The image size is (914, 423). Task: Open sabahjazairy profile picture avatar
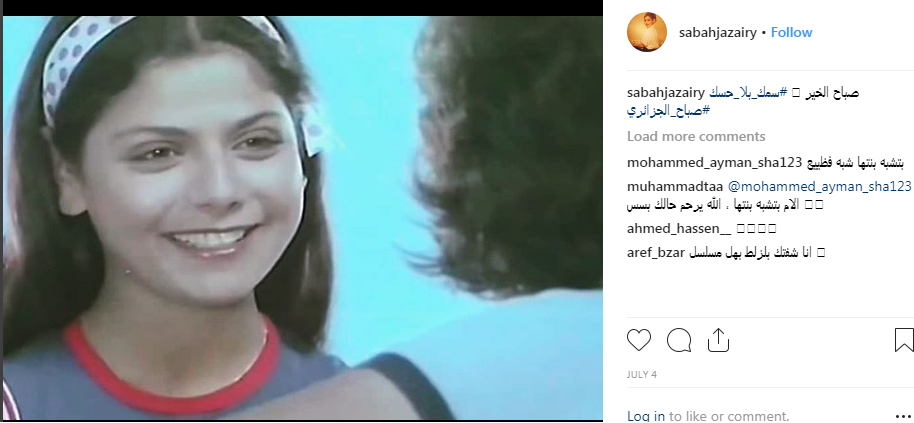(x=646, y=32)
